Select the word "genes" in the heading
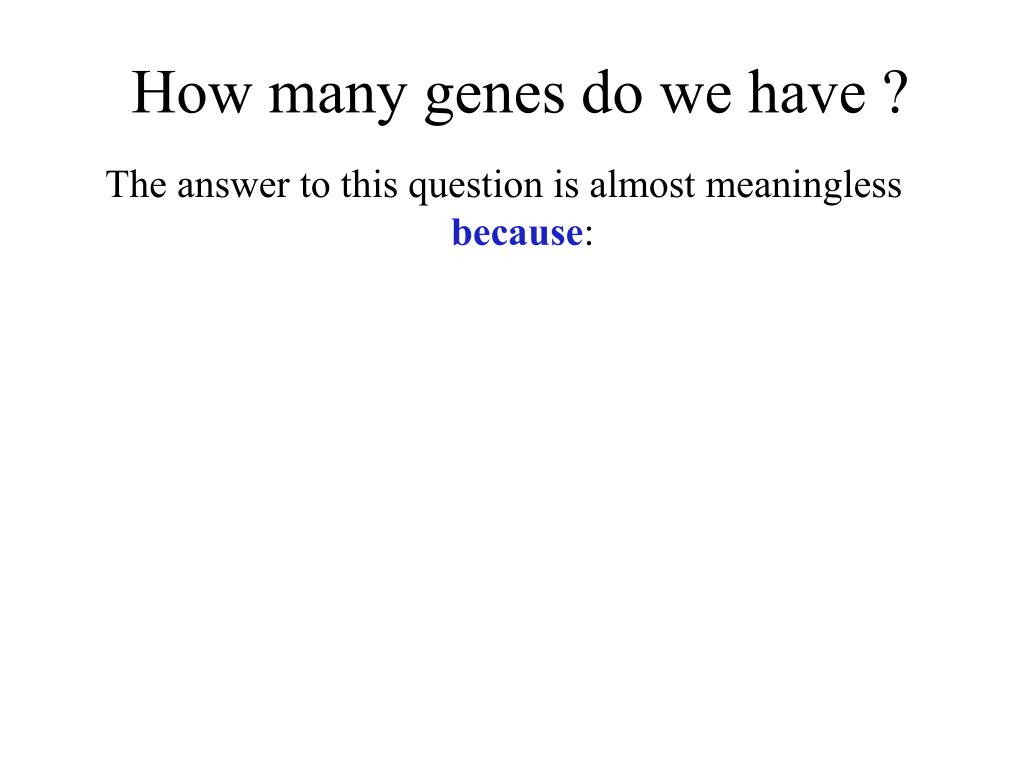 tap(494, 99)
